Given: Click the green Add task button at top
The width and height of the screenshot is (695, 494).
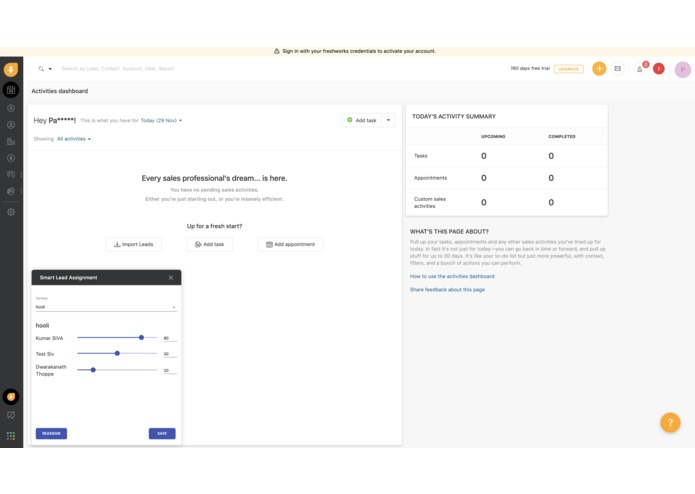Looking at the screenshot, I should [362, 120].
